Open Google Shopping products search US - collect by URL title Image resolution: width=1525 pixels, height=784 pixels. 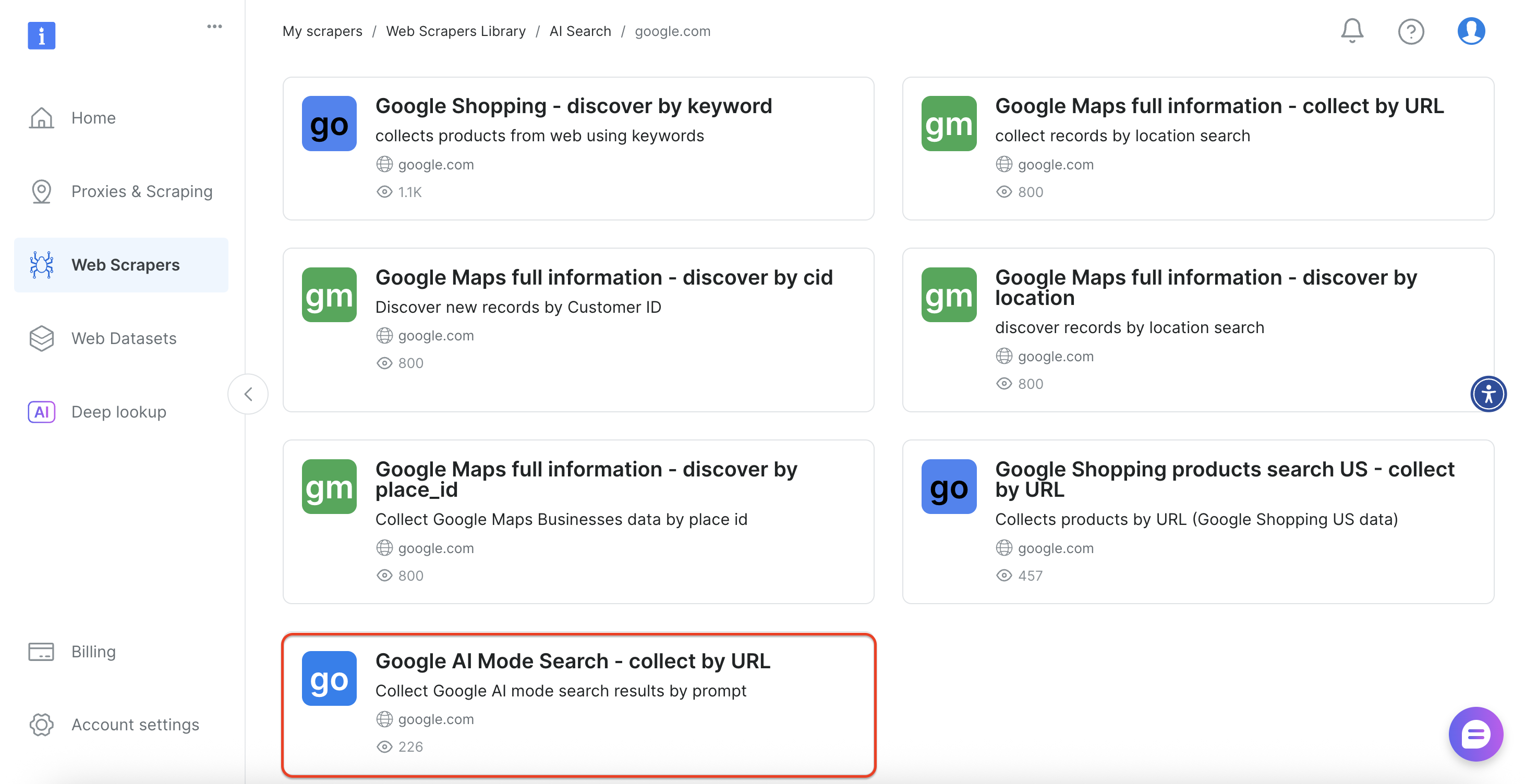[1224, 479]
